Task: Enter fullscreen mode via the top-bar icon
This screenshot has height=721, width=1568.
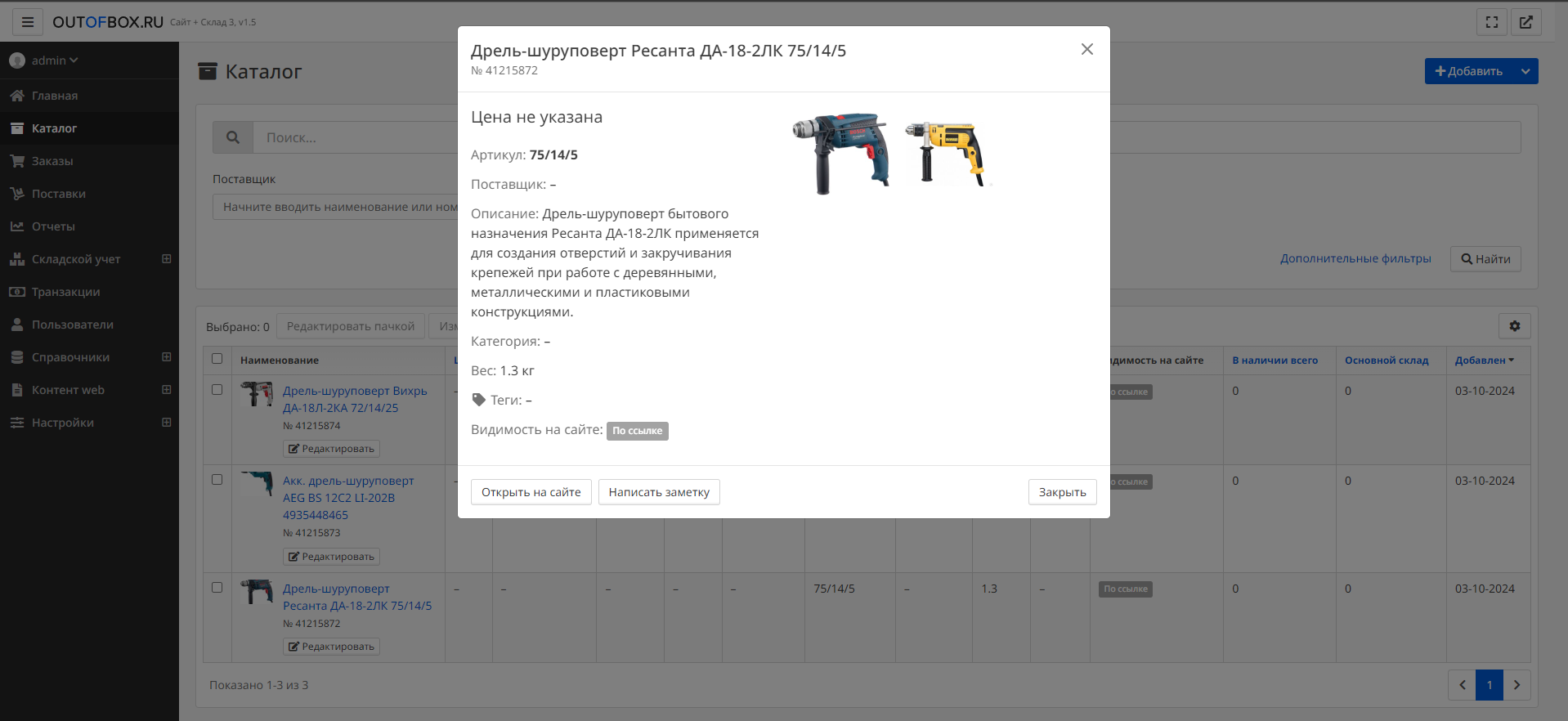Action: [x=1492, y=22]
